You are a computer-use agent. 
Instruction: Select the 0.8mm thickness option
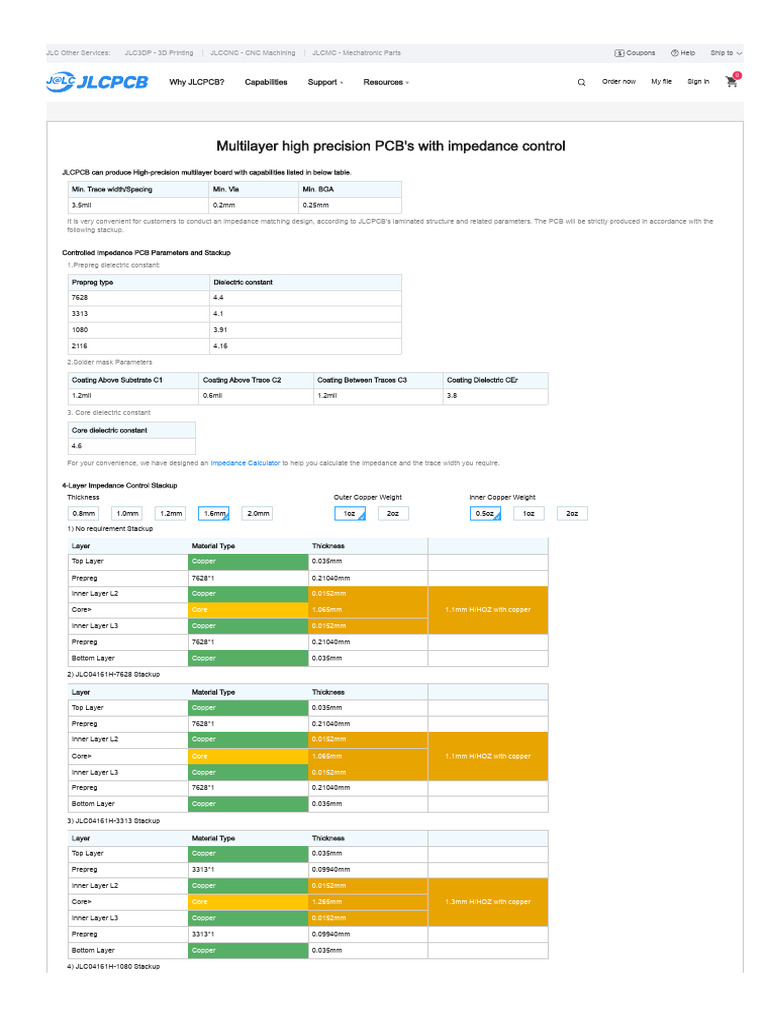[x=82, y=513]
